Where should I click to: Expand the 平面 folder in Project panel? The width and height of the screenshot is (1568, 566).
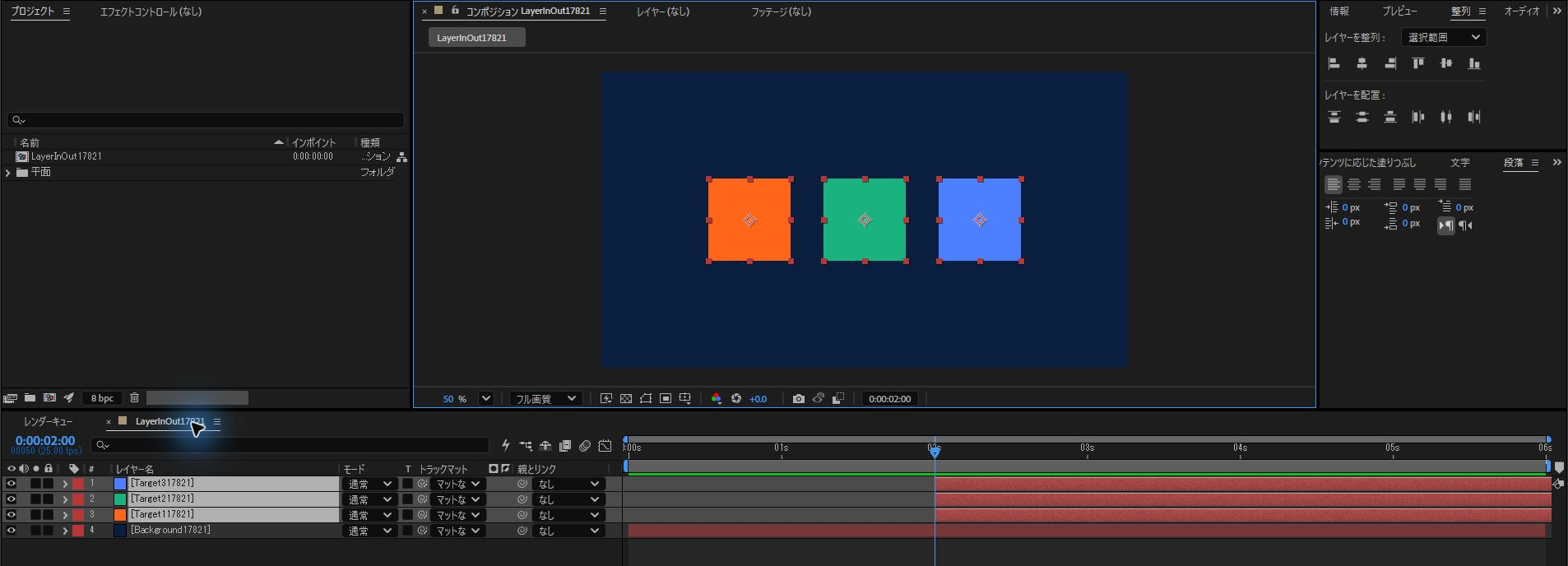click(8, 173)
